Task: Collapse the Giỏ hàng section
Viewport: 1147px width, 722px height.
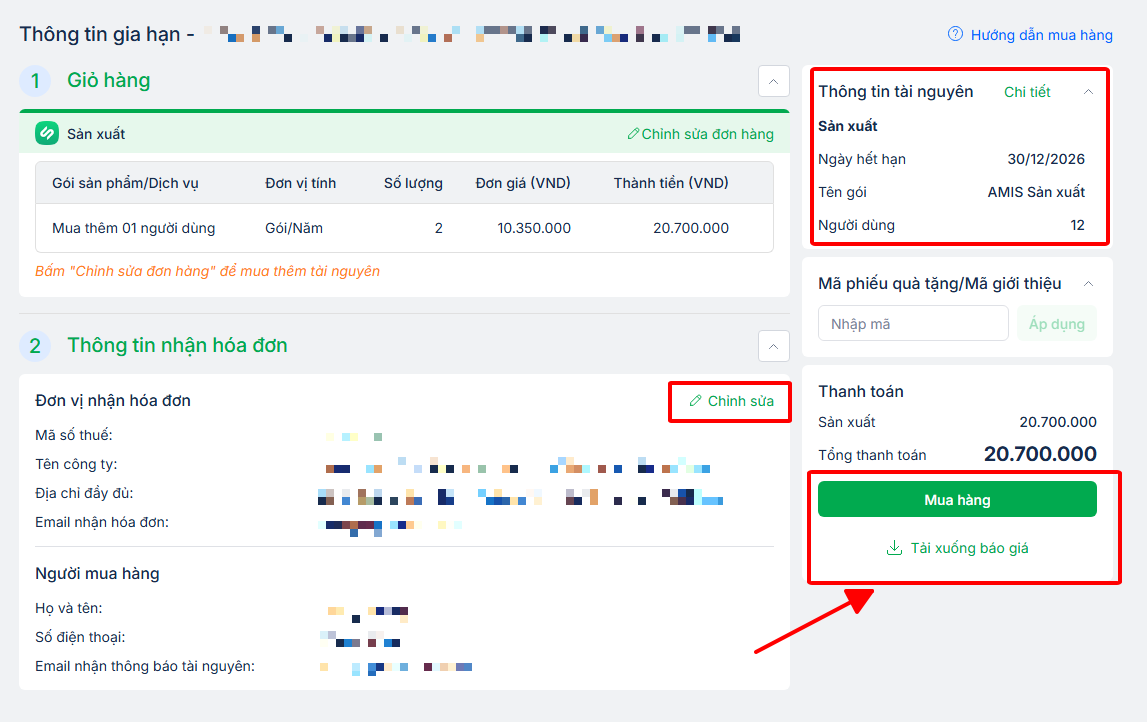Action: click(774, 80)
